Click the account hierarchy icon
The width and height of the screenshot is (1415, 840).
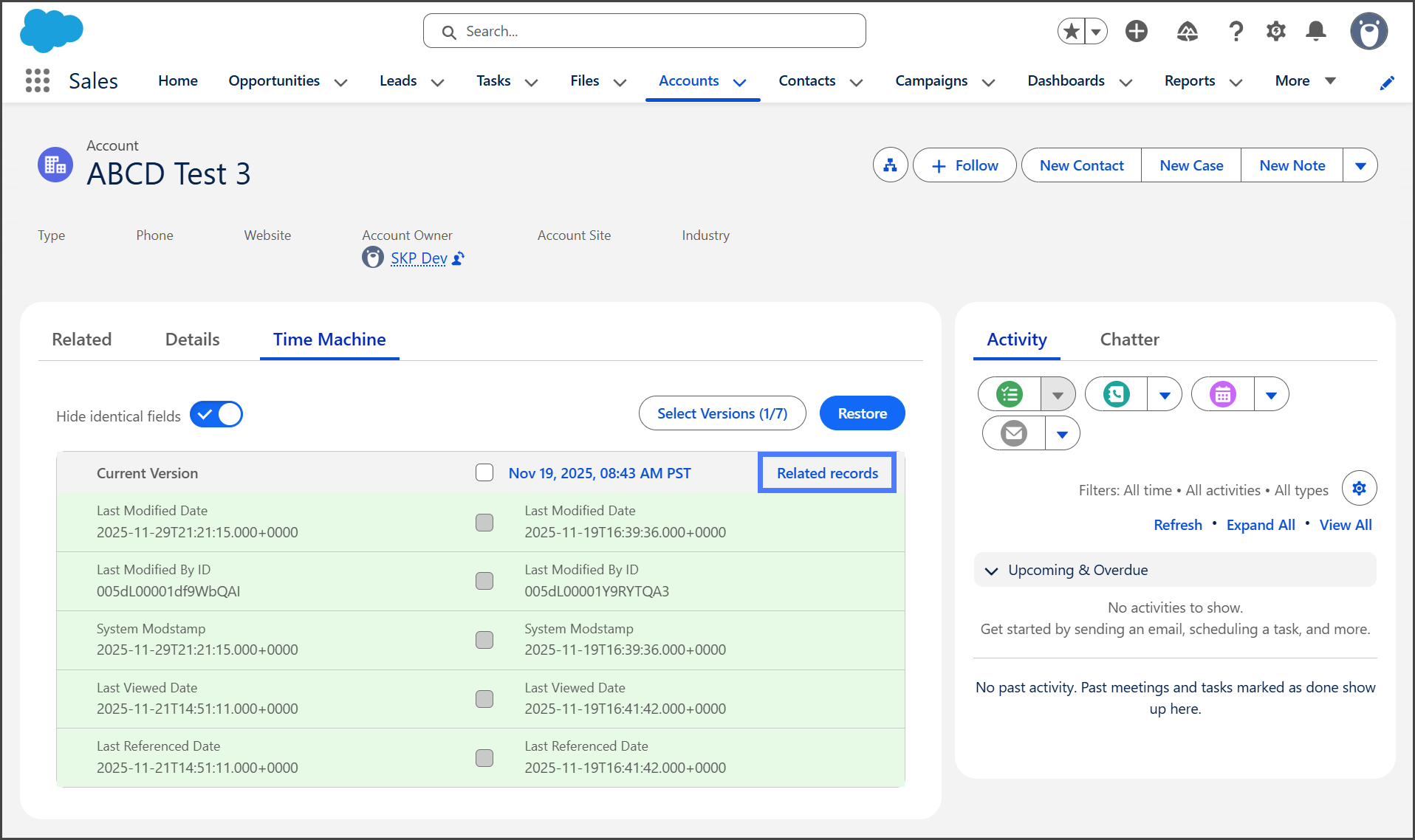(x=890, y=165)
